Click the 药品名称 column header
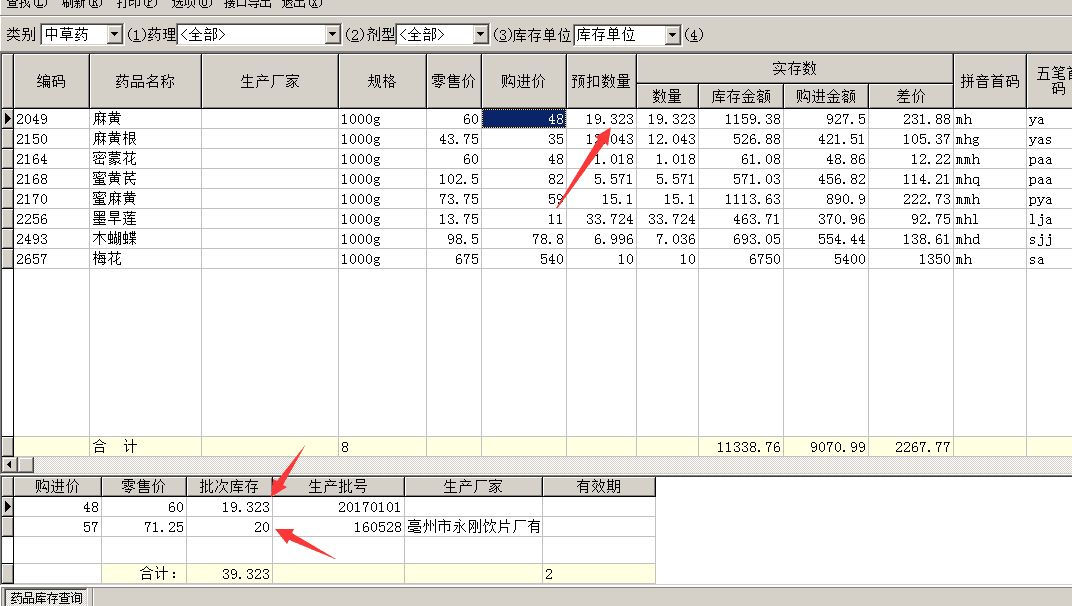1072x606 pixels. (145, 81)
